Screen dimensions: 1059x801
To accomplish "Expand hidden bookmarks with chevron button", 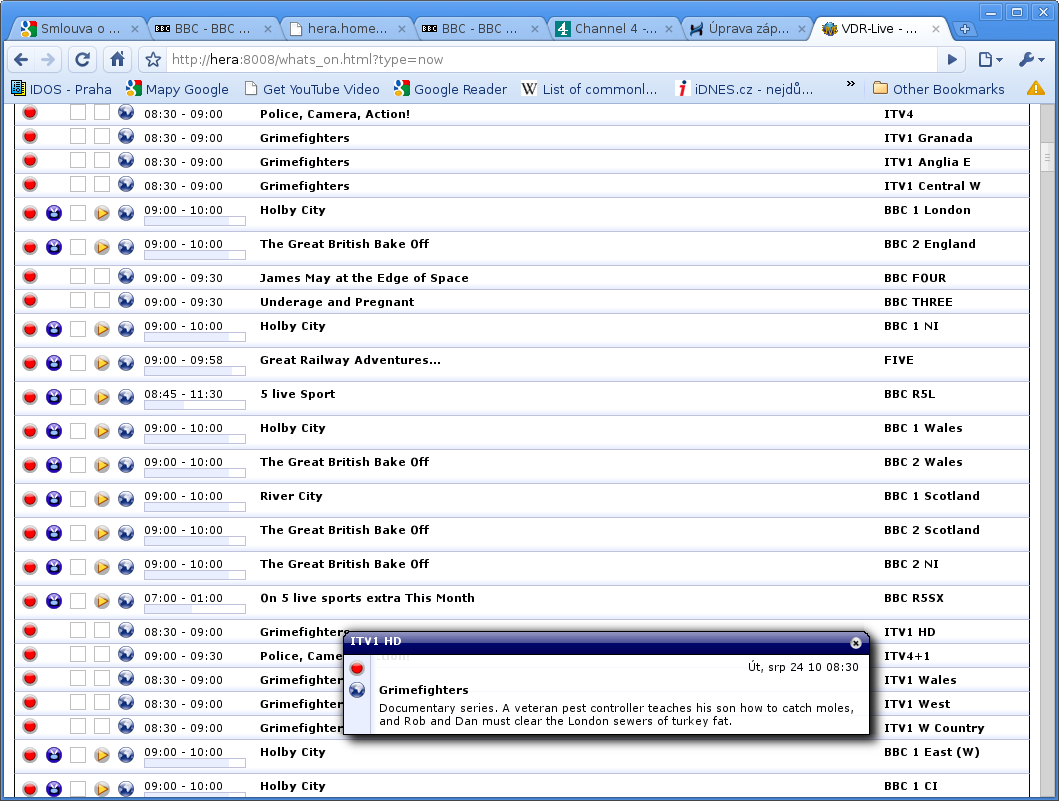I will [850, 84].
